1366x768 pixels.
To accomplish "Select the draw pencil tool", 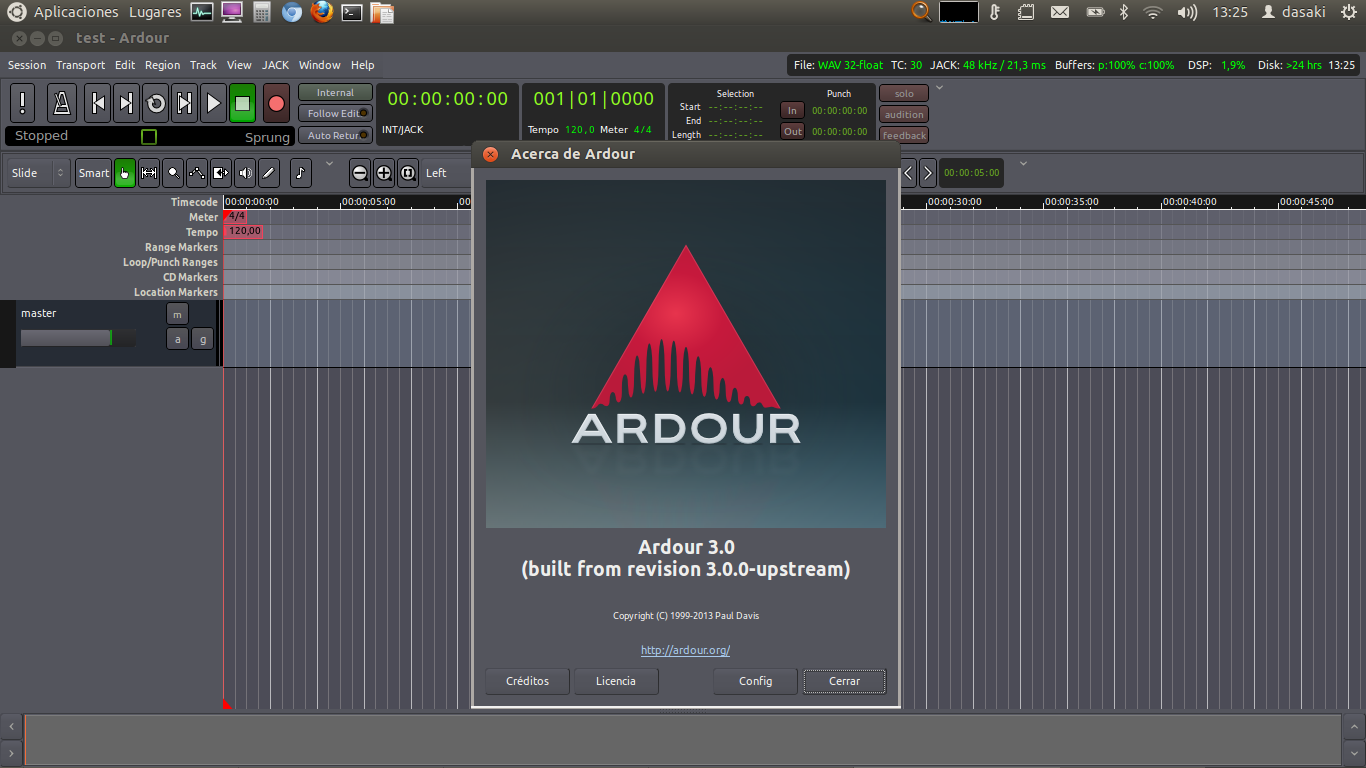I will pyautogui.click(x=269, y=173).
